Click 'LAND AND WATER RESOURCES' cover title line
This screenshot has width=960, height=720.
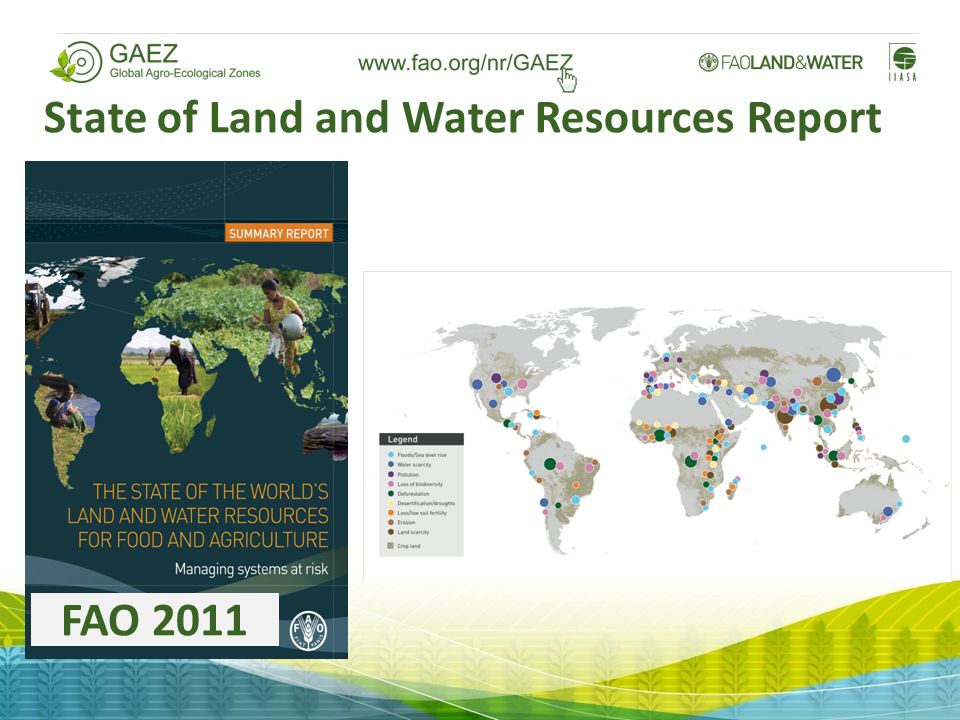[x=198, y=516]
